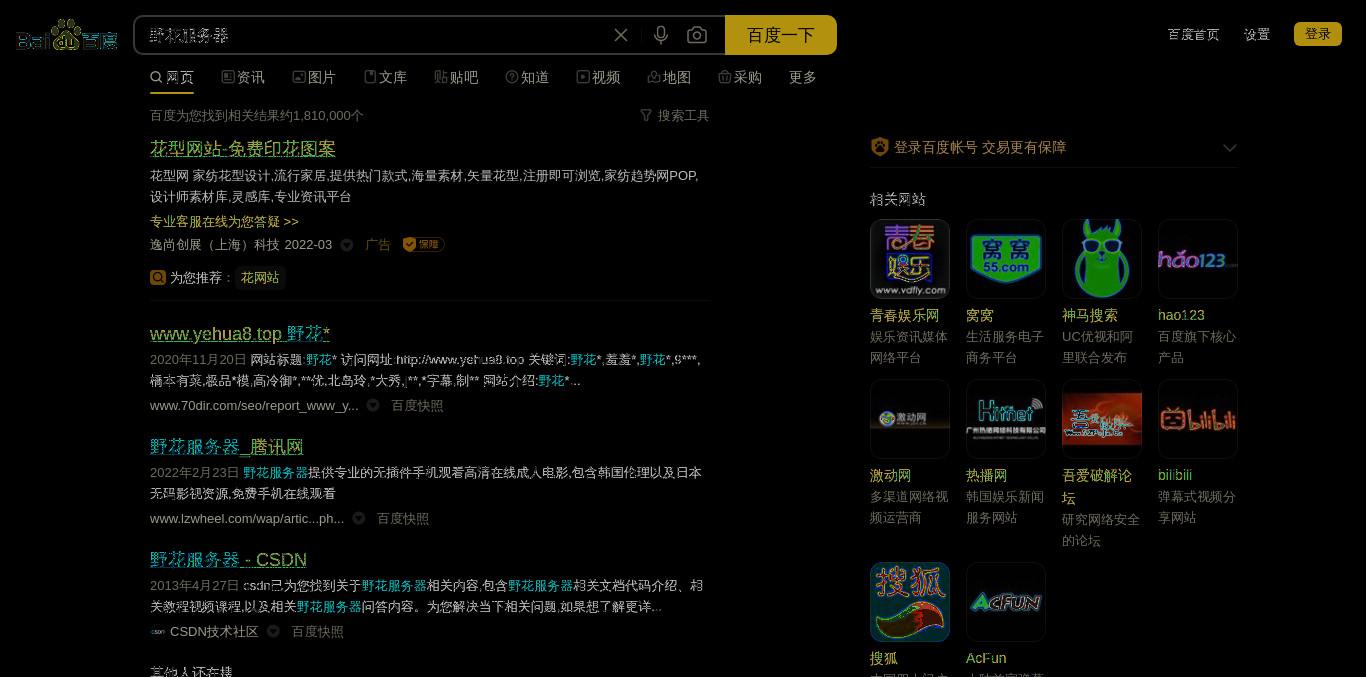Open 百度快照 for CSDN result
Screen dimensions: 1366x677
point(317,631)
